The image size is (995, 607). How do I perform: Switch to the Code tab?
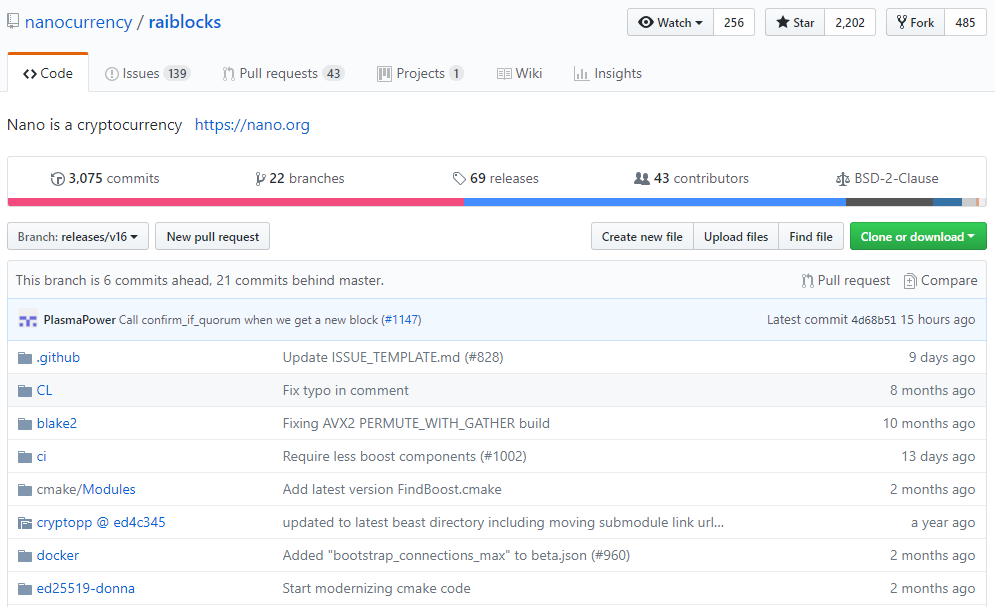[48, 74]
